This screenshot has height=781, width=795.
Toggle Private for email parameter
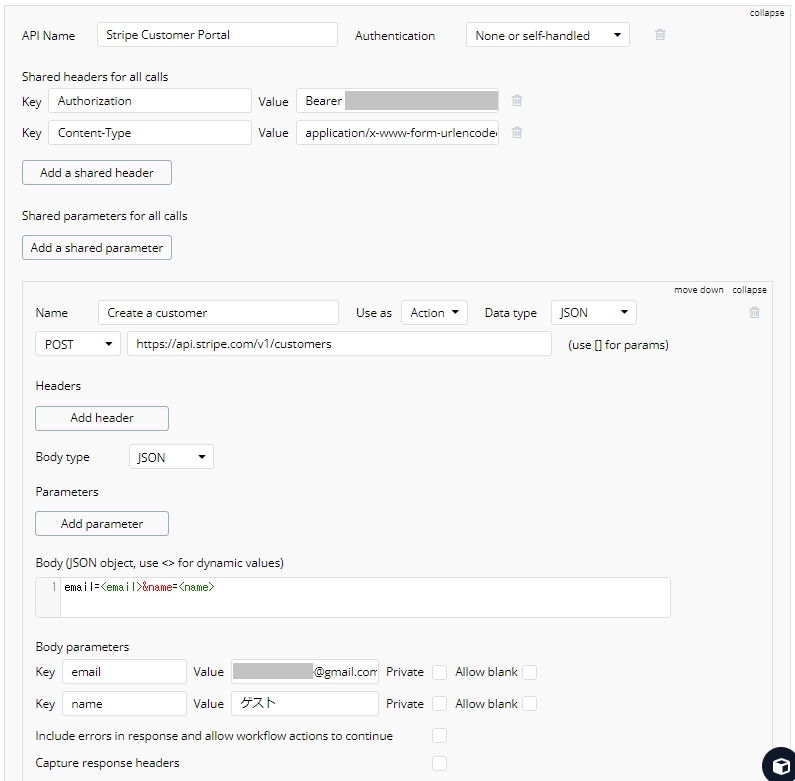click(440, 672)
